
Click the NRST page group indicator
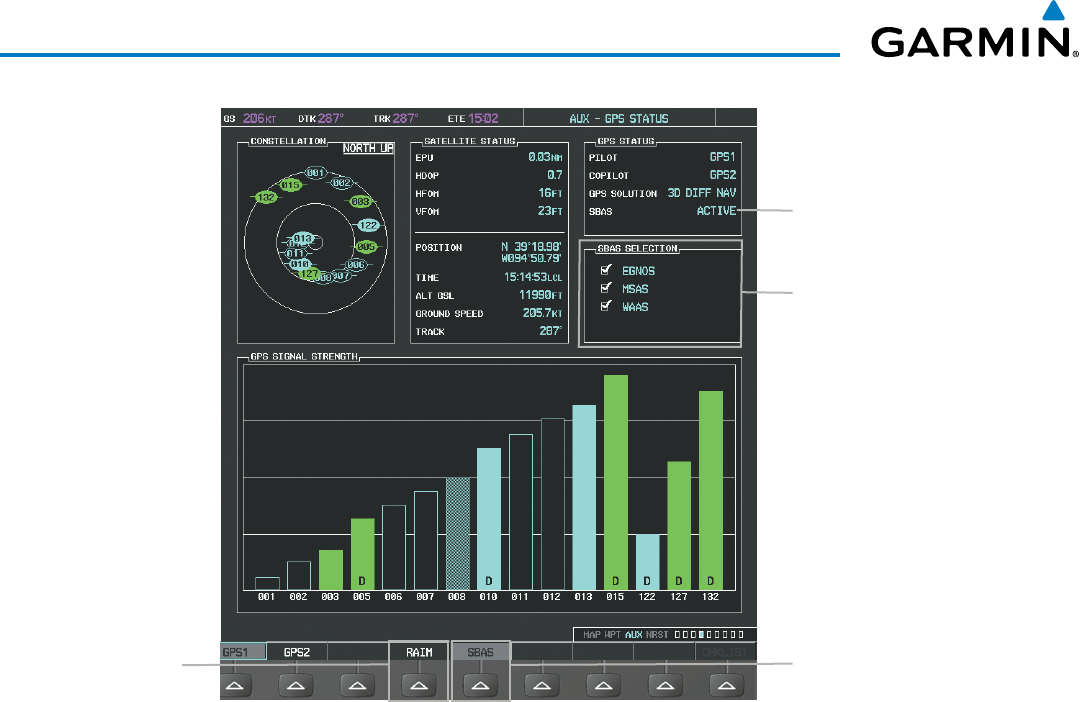tap(657, 634)
